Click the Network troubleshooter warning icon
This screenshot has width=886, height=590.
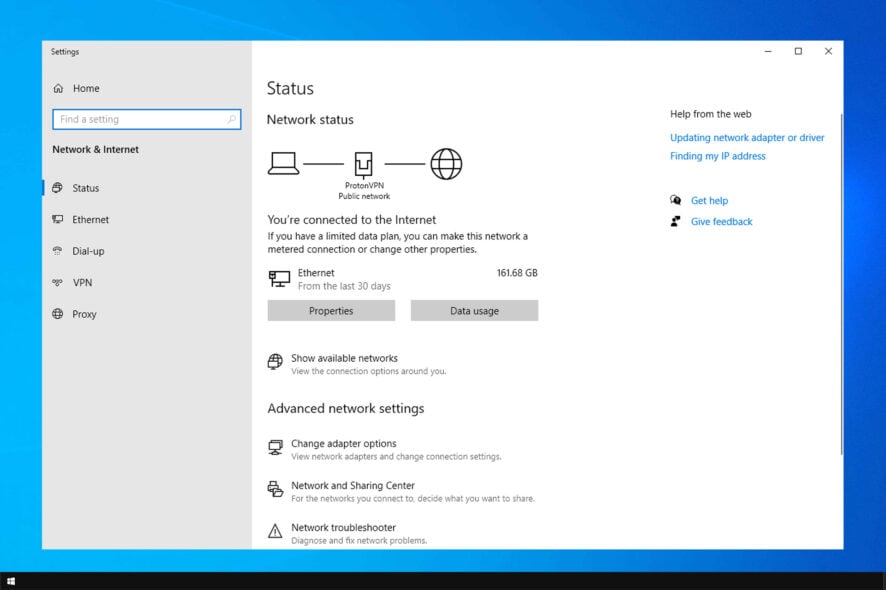coord(274,531)
